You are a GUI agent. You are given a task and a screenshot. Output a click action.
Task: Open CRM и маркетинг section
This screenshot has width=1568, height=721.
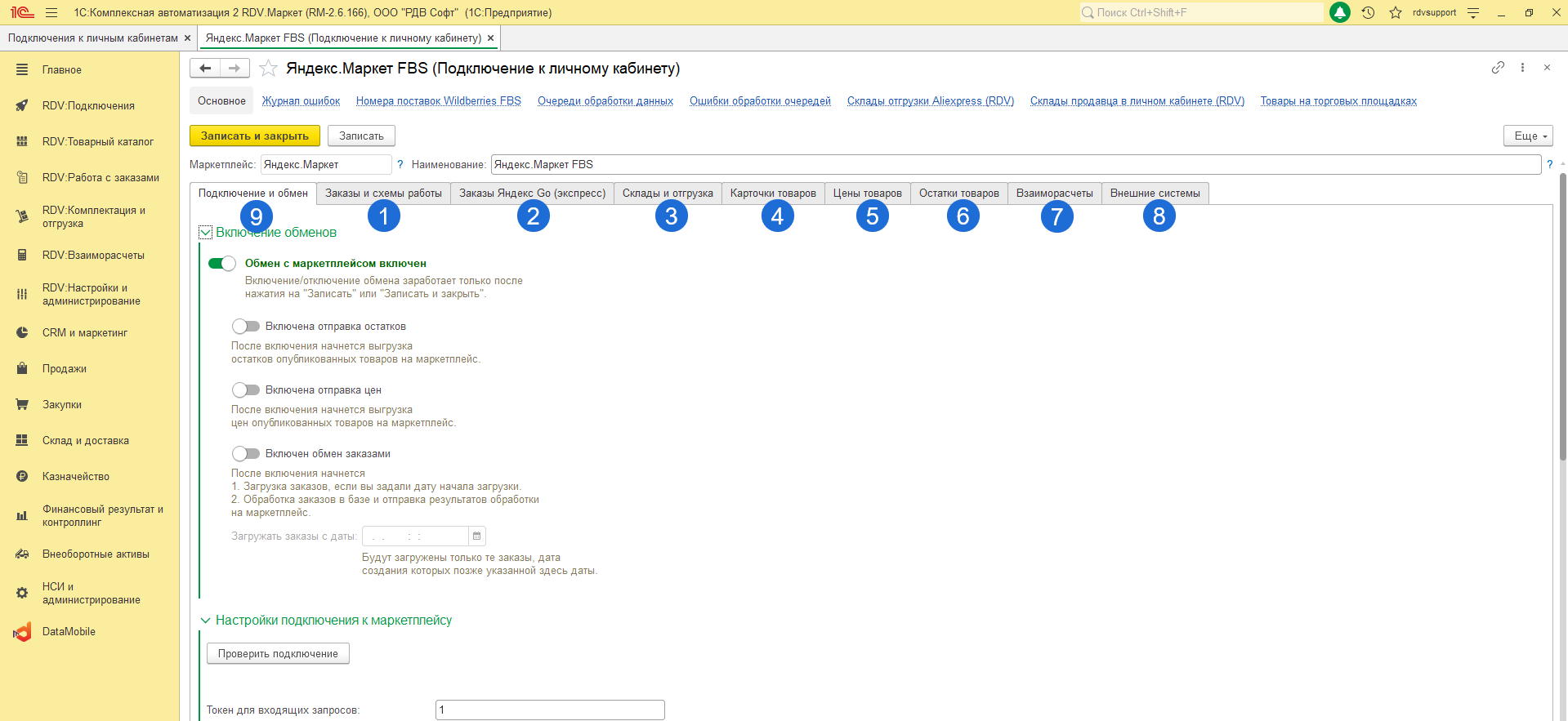pos(90,332)
